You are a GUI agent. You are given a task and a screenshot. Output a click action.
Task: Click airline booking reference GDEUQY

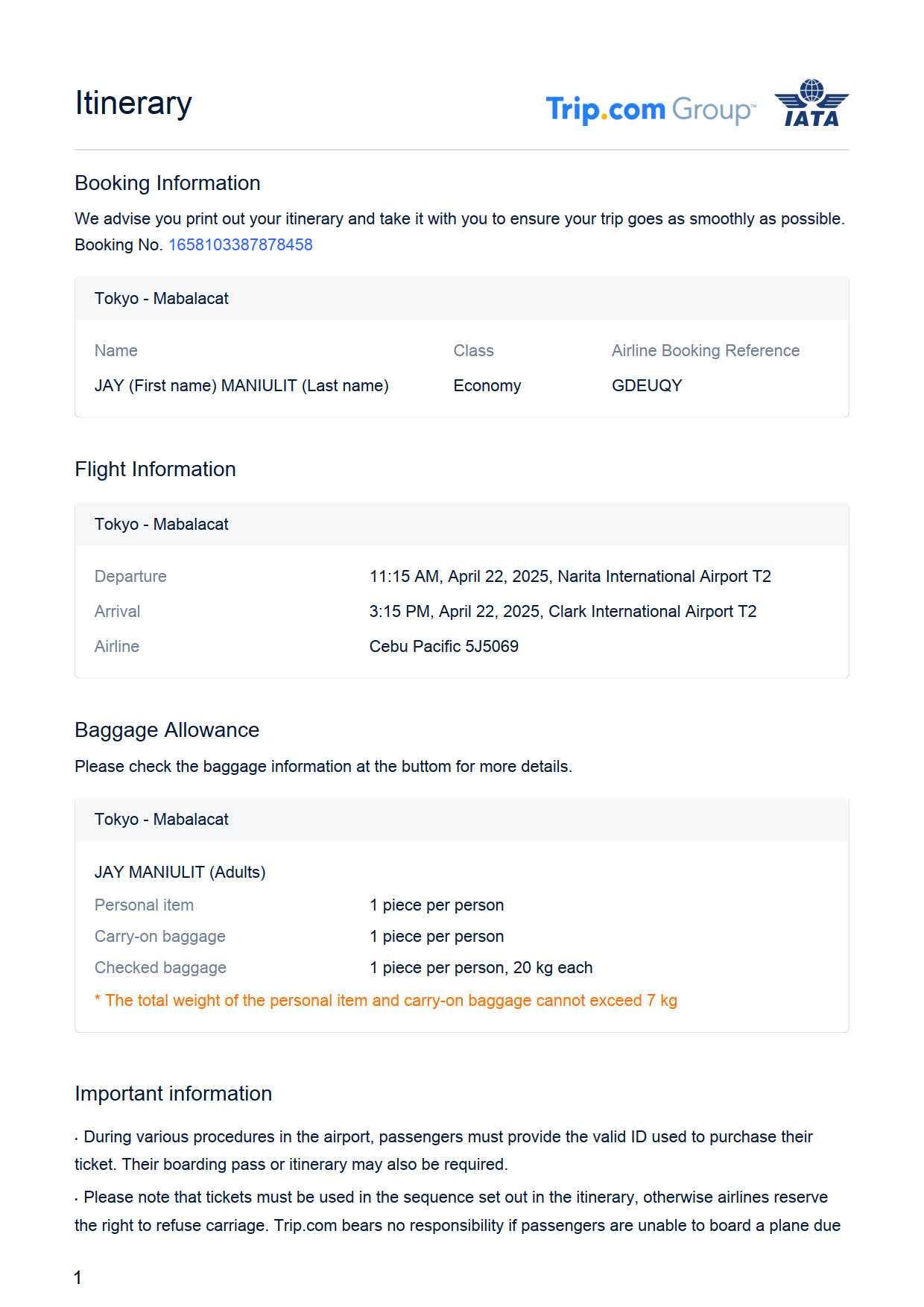[647, 385]
